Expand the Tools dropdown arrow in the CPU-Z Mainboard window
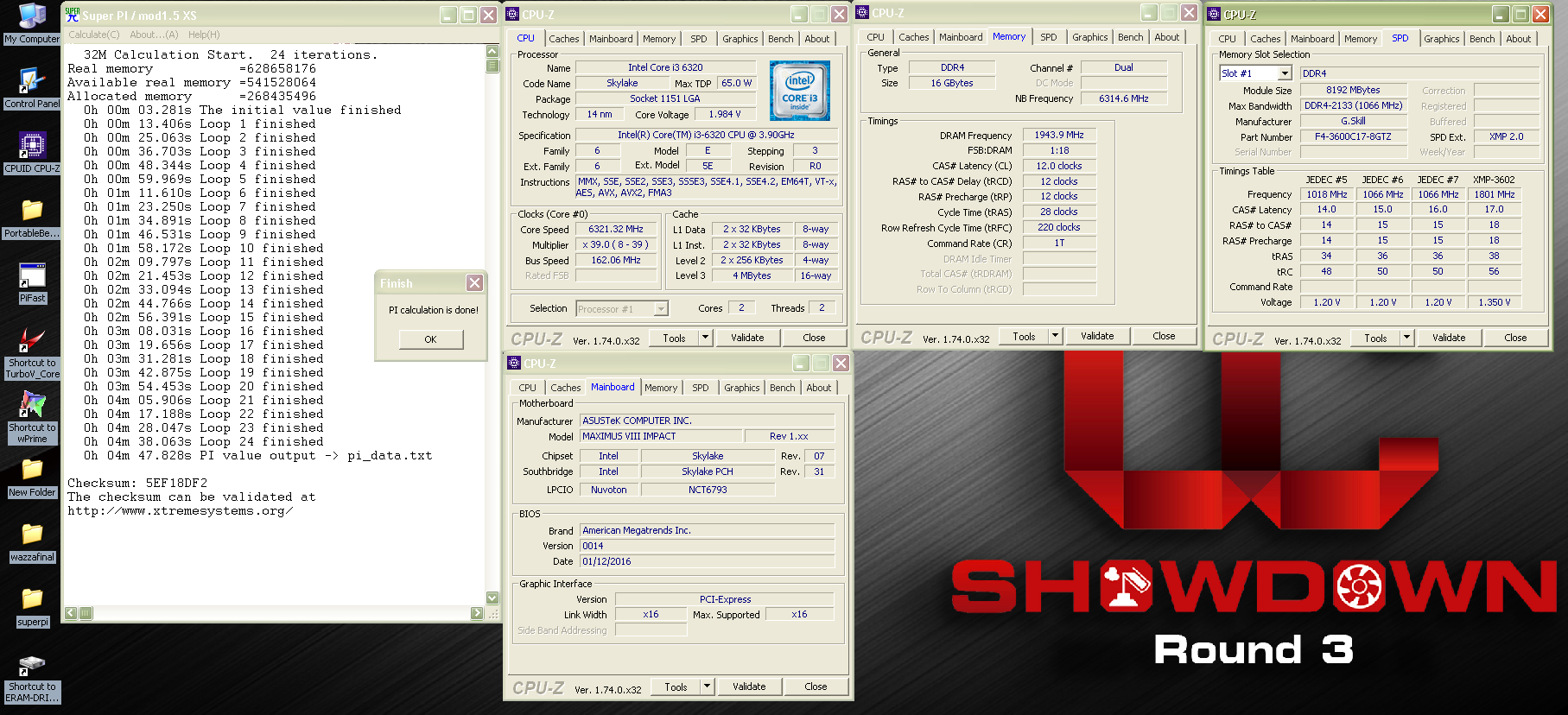This screenshot has height=715, width=1568. pos(707,687)
